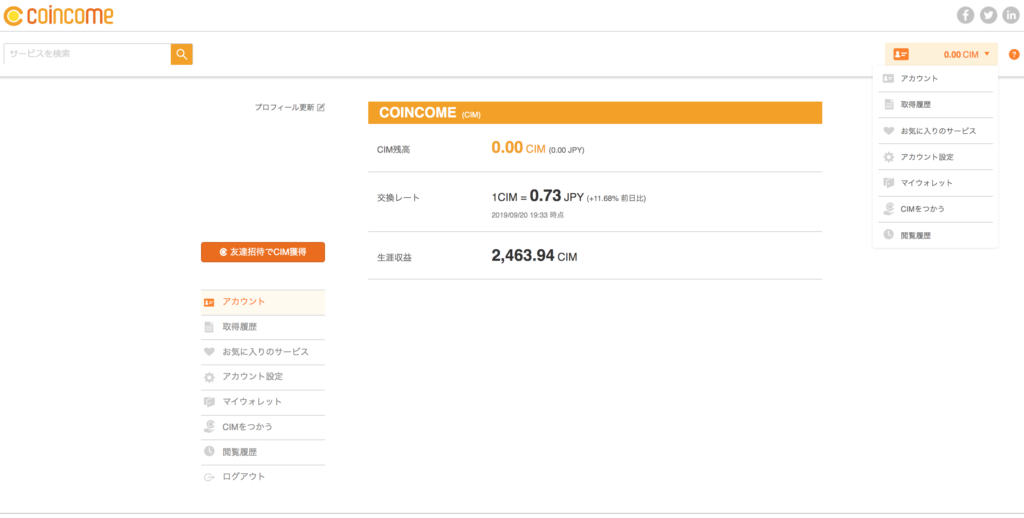Image resolution: width=1024 pixels, height=518 pixels.
Task: Expand the 0.00 CIM dropdown arrow
Action: pyautogui.click(x=987, y=54)
